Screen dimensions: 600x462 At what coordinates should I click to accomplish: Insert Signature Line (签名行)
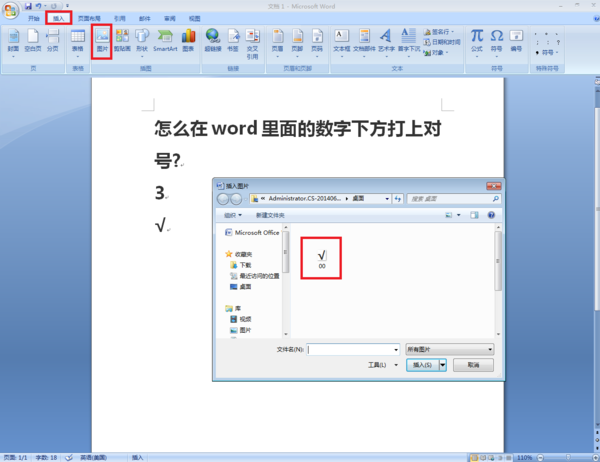click(439, 32)
